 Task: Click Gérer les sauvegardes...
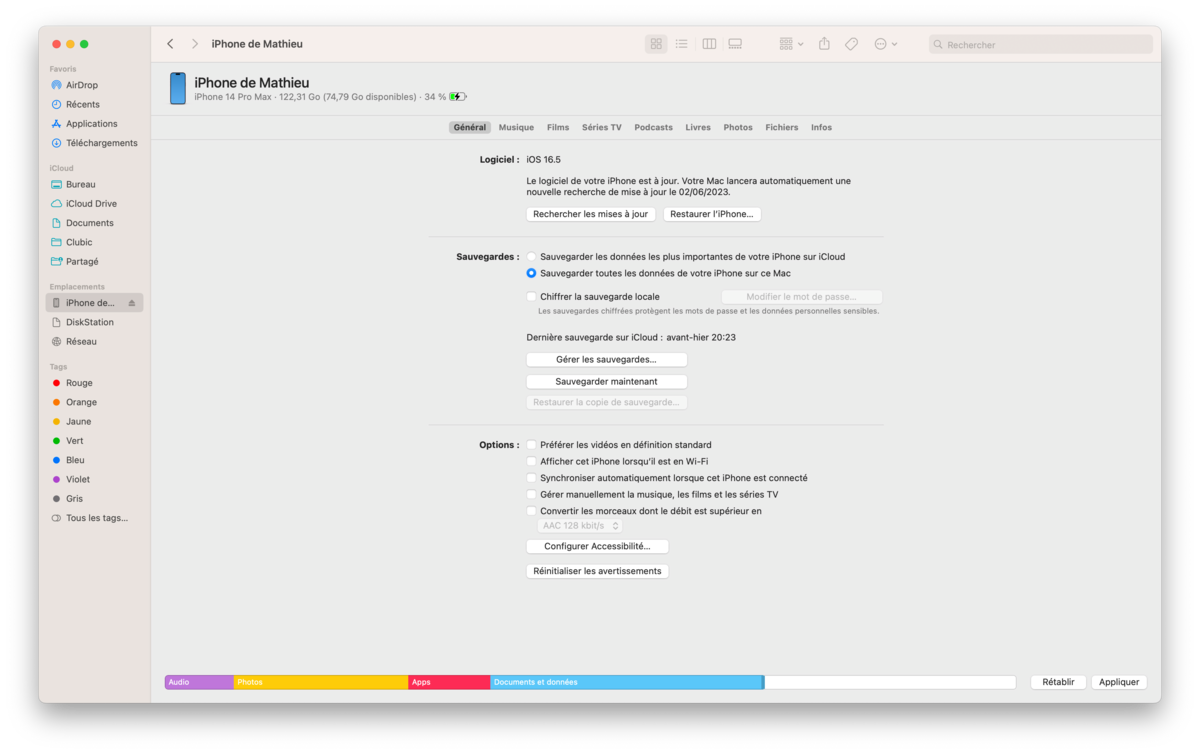tap(607, 360)
